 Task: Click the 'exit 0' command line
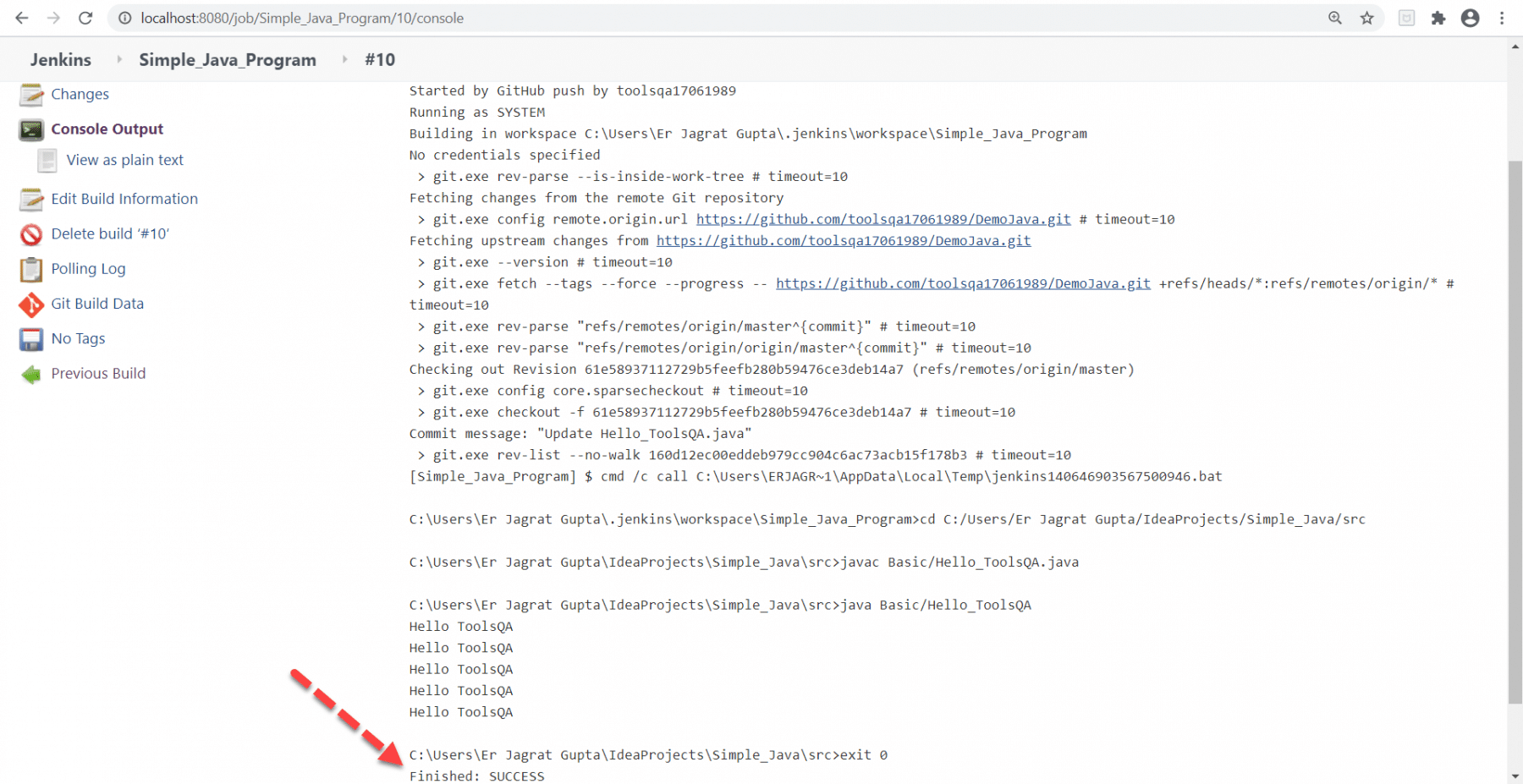(x=648, y=754)
